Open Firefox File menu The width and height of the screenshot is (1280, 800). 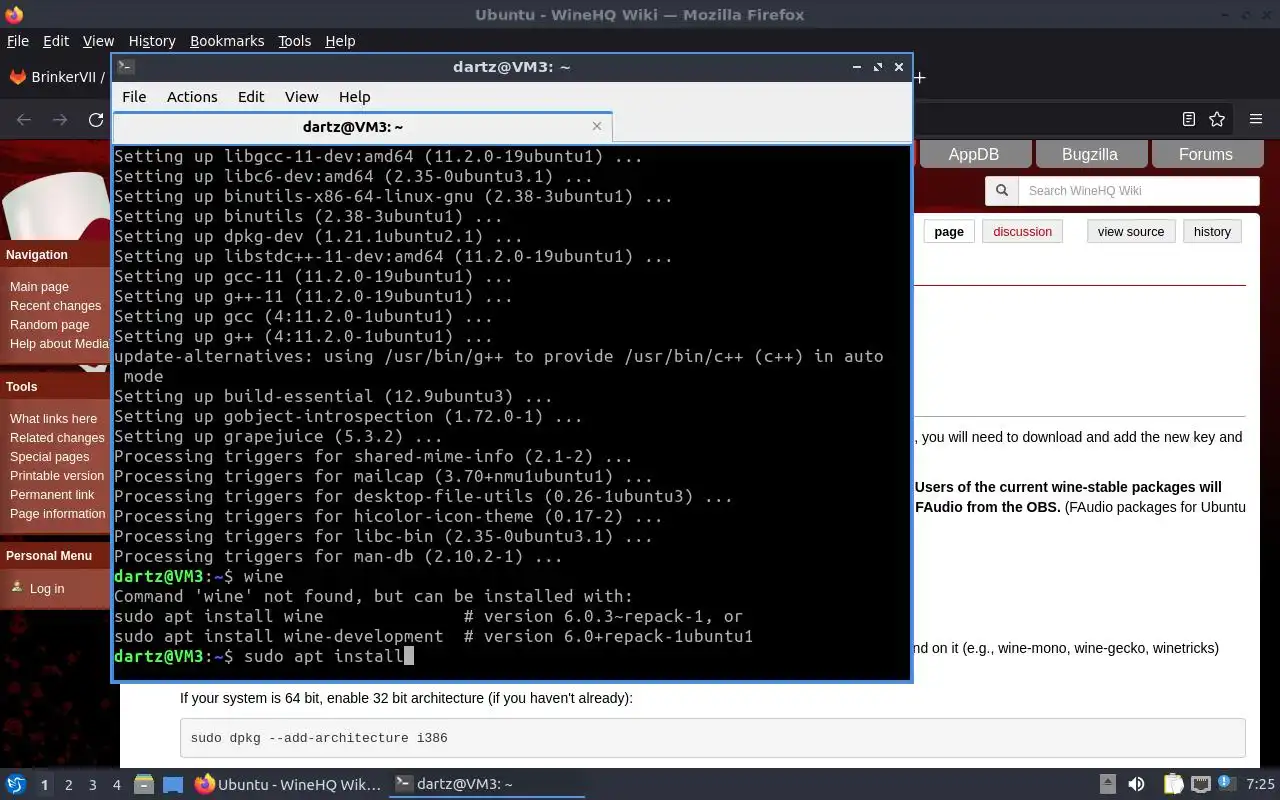click(18, 41)
